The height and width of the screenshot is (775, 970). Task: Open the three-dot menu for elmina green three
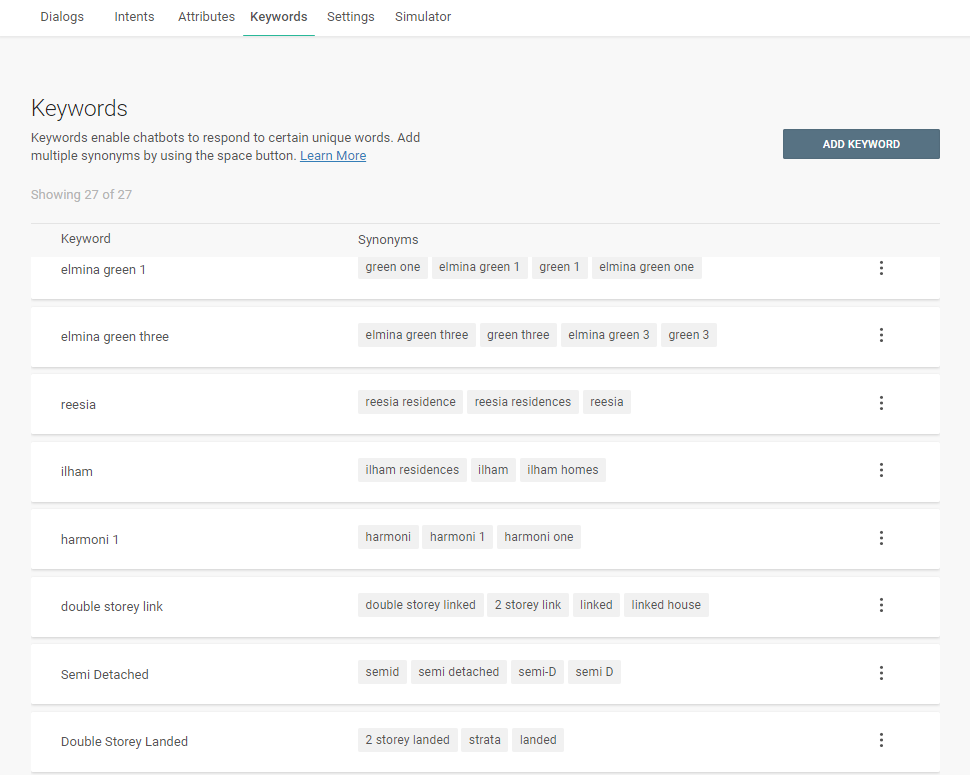click(881, 335)
